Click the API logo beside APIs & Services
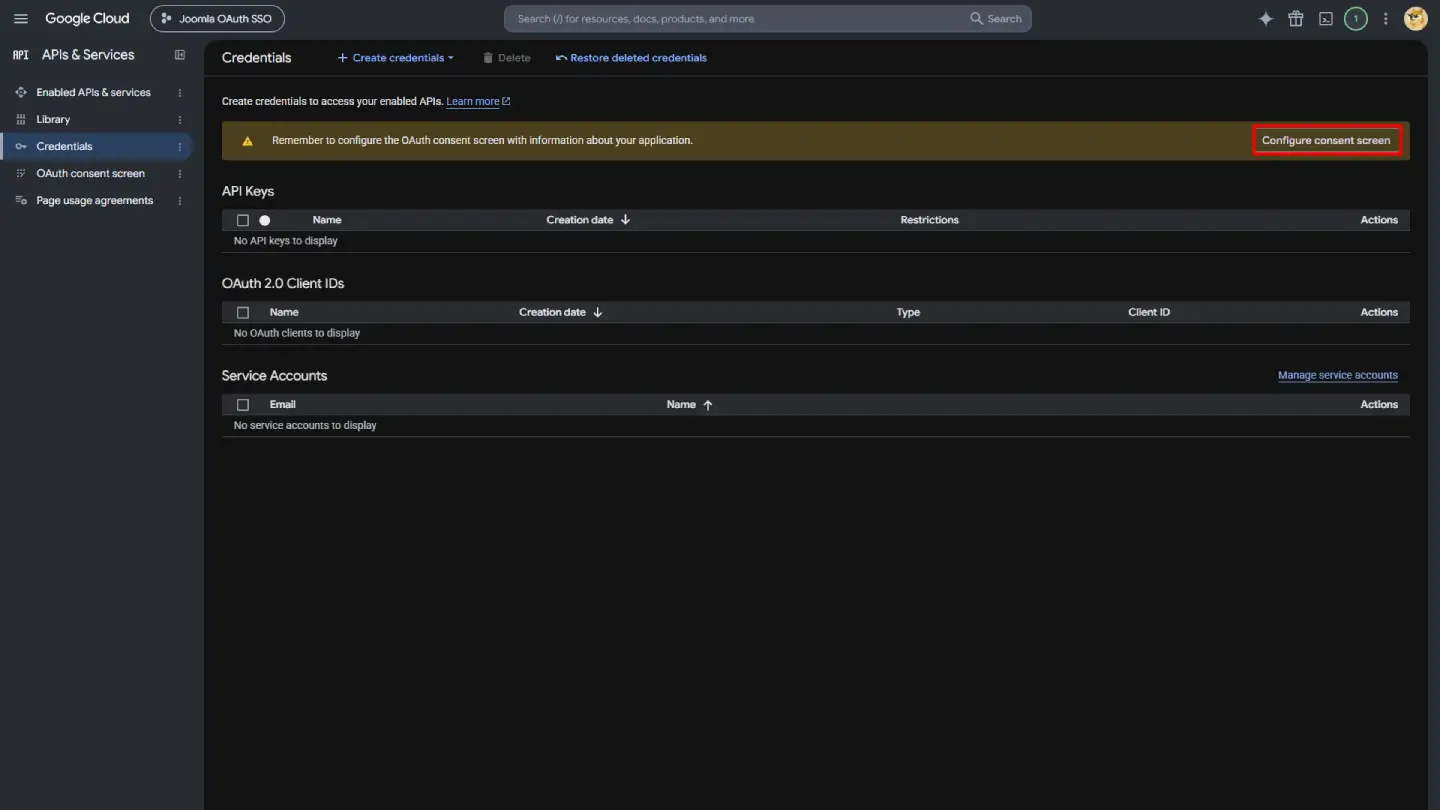The width and height of the screenshot is (1440, 810). [21, 55]
